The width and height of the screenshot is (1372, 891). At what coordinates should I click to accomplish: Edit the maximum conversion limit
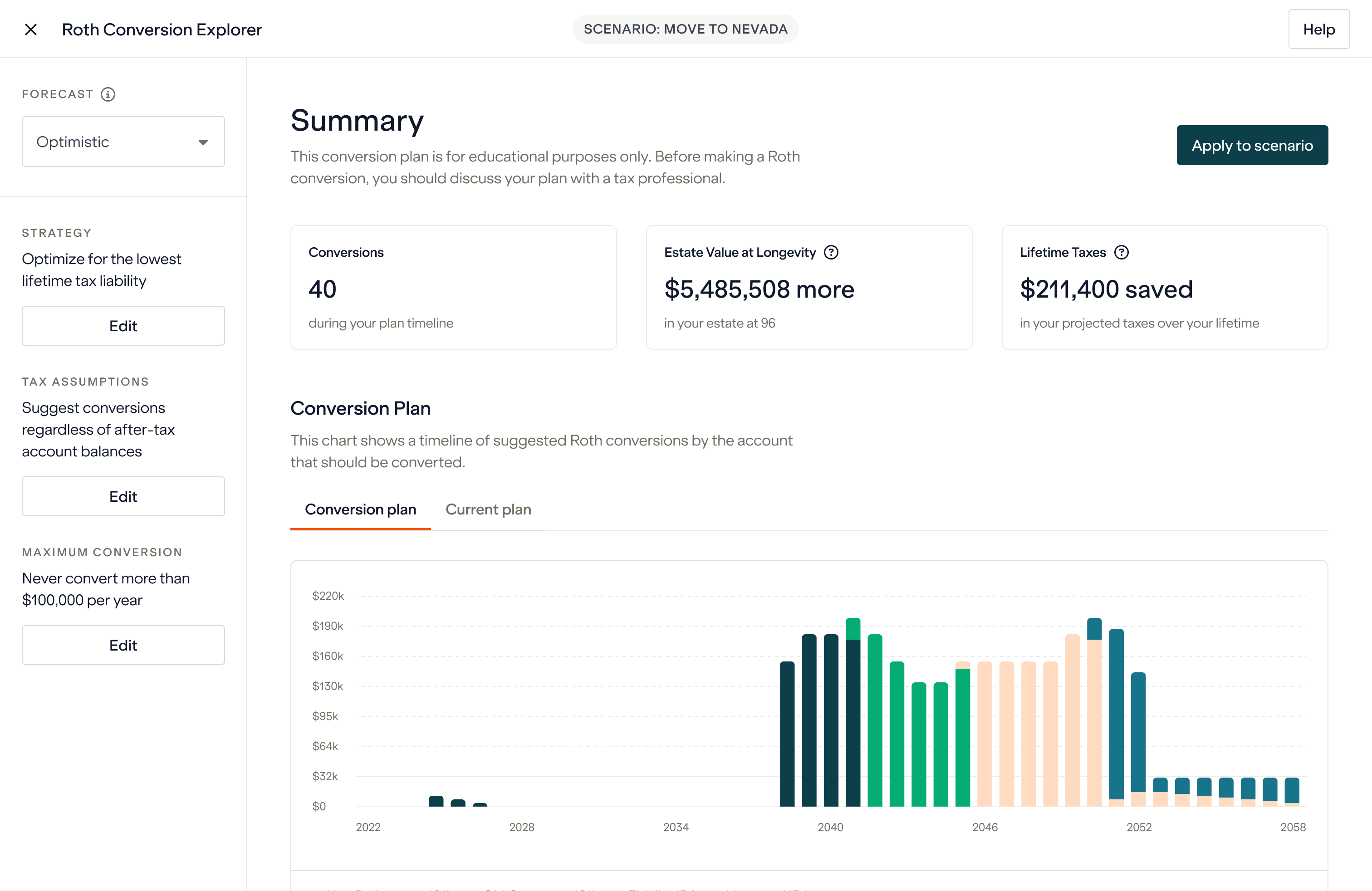click(x=123, y=645)
